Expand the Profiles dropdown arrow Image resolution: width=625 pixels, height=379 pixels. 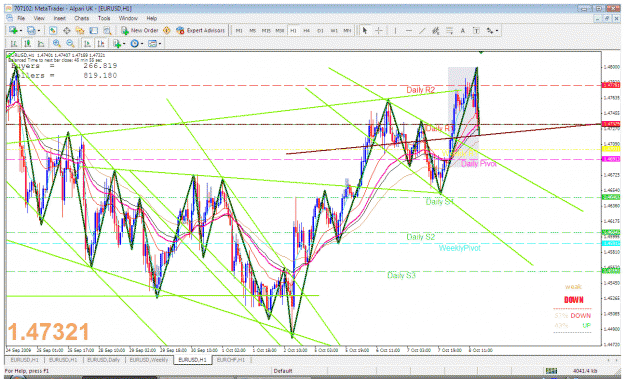39,31
